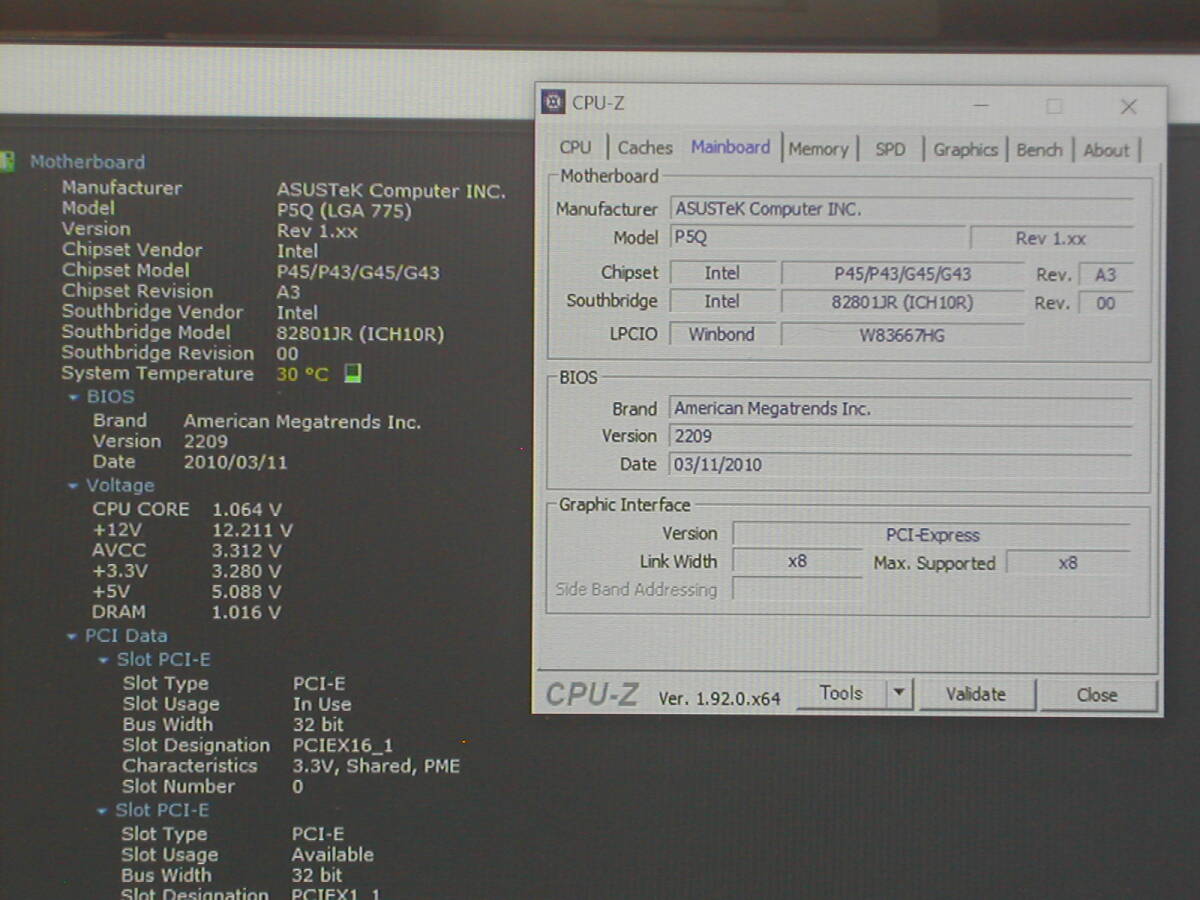Open the Memory tab
The image size is (1200, 900).
[x=818, y=149]
